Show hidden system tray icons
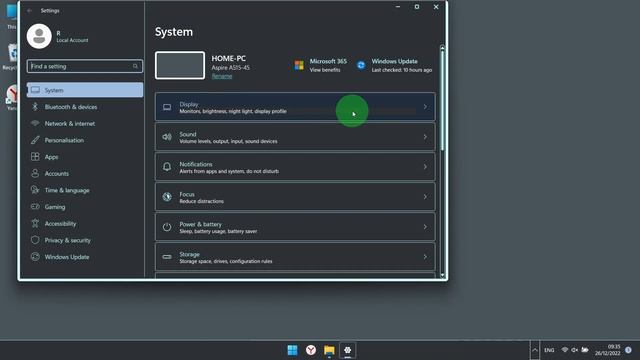640x360 pixels. [x=535, y=350]
